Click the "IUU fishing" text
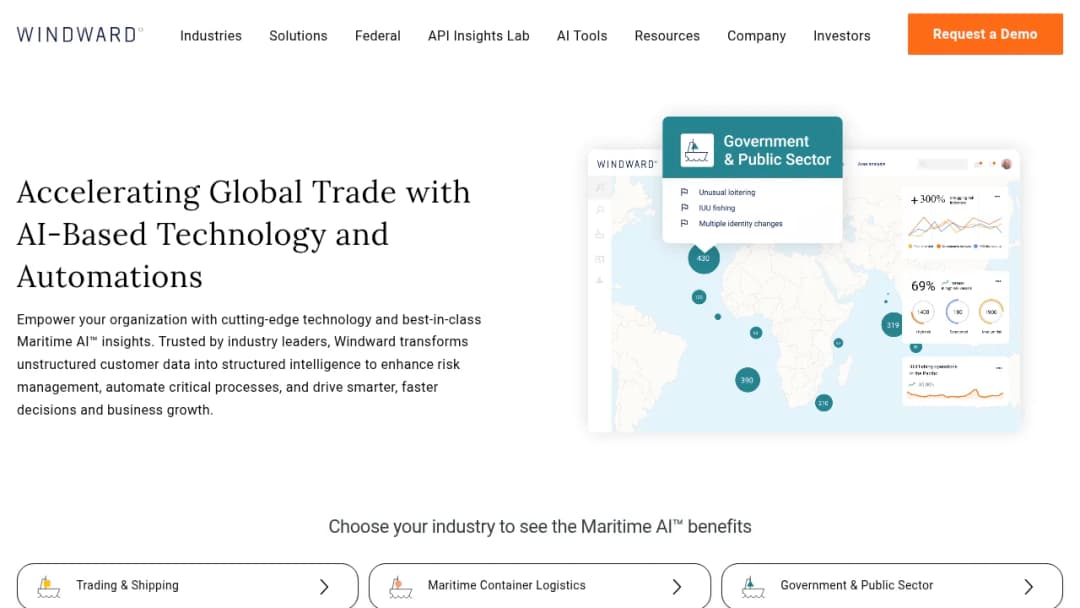 click(716, 208)
